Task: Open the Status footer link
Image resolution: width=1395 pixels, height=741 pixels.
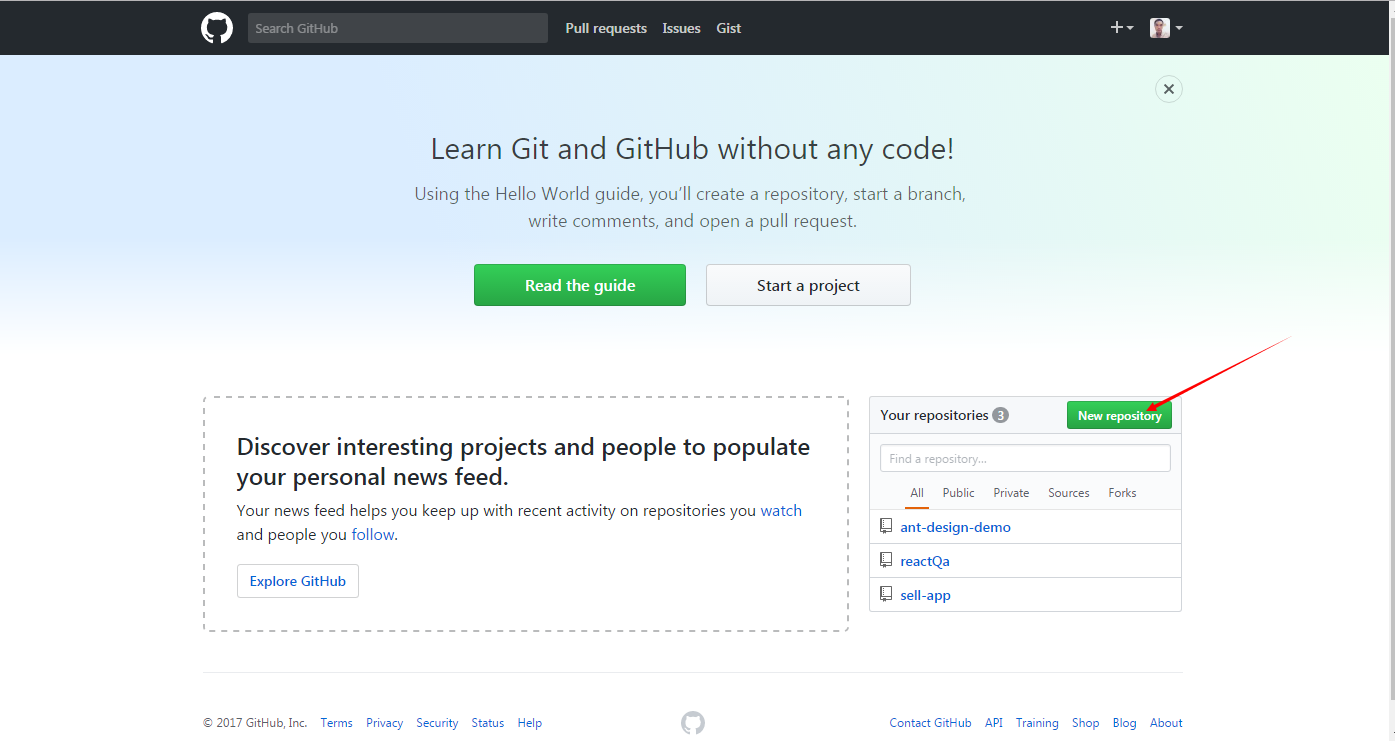Action: 488,723
